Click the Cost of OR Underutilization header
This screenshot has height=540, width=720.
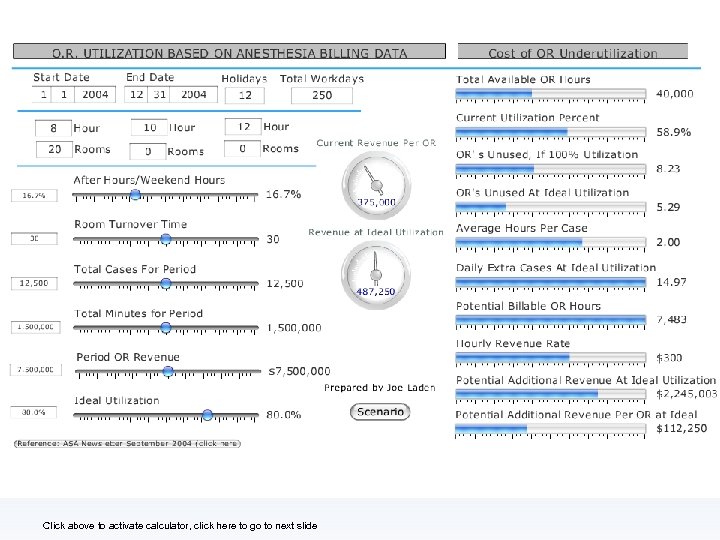(573, 51)
